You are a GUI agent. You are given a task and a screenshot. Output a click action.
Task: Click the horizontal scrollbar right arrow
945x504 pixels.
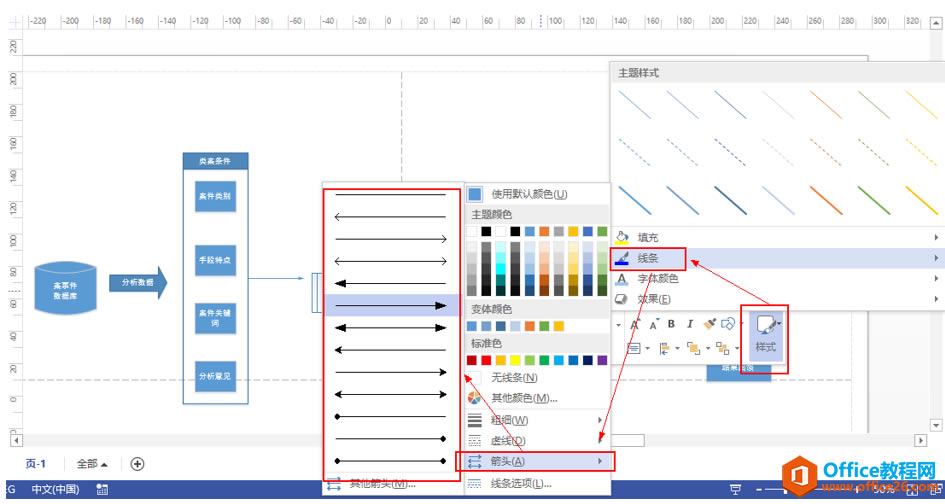coord(920,440)
